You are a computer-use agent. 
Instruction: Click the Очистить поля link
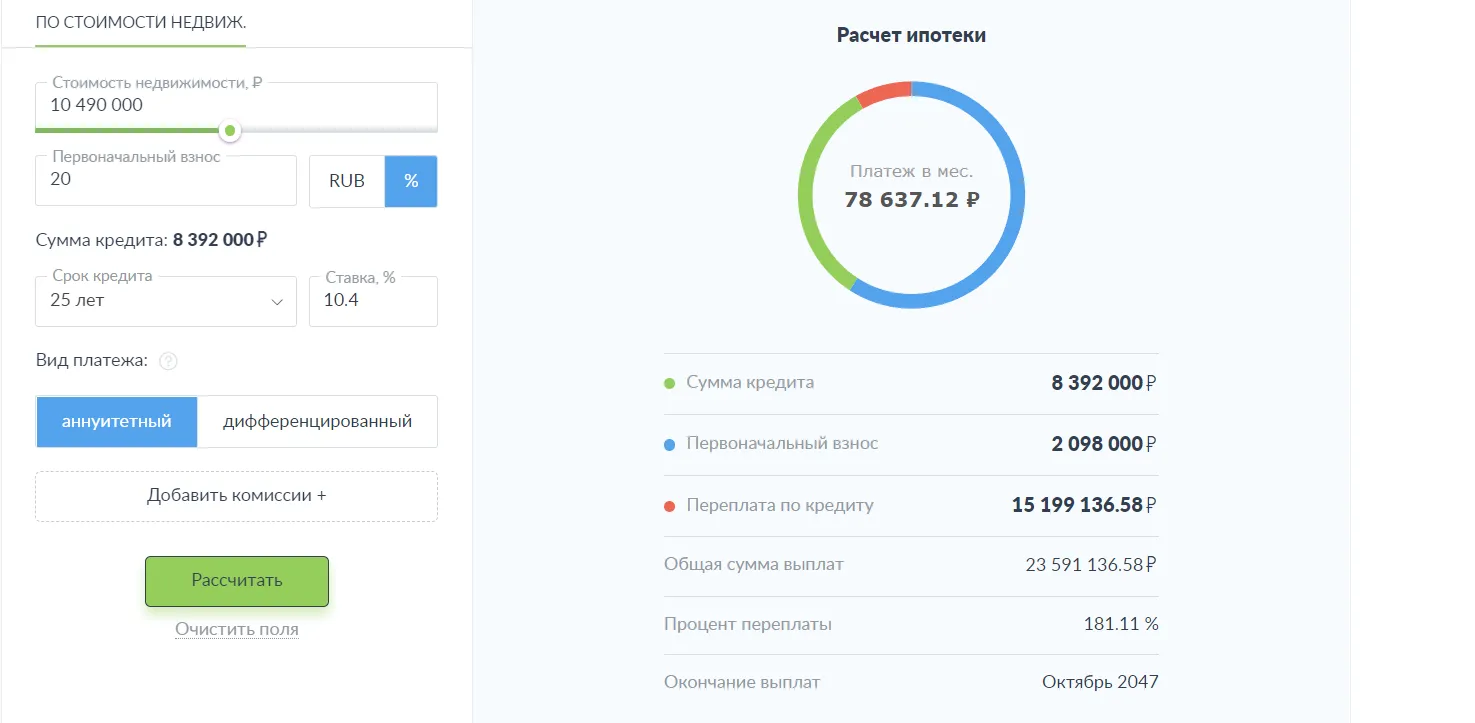[x=236, y=630]
